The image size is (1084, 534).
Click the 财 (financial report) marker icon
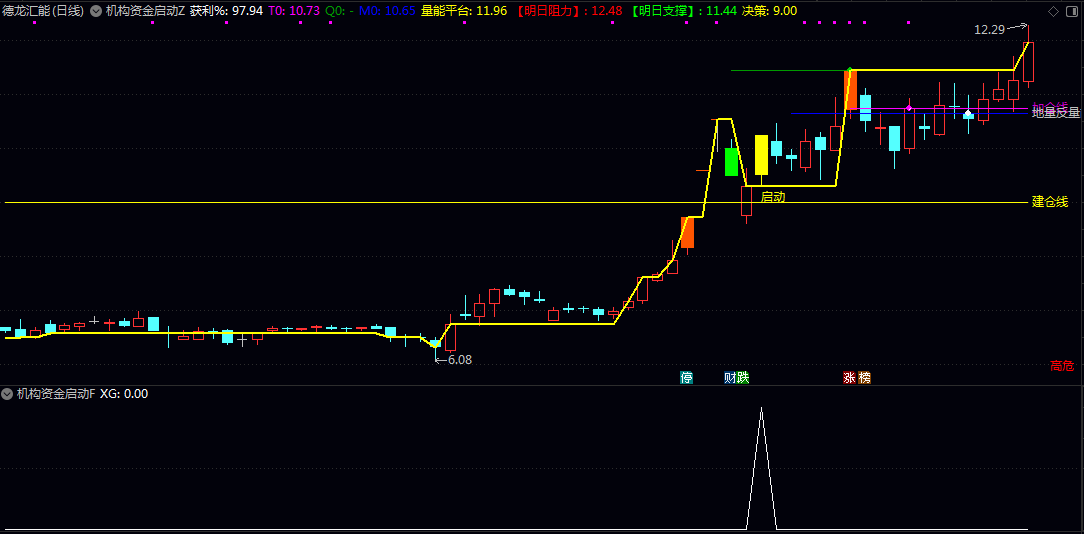coord(729,378)
